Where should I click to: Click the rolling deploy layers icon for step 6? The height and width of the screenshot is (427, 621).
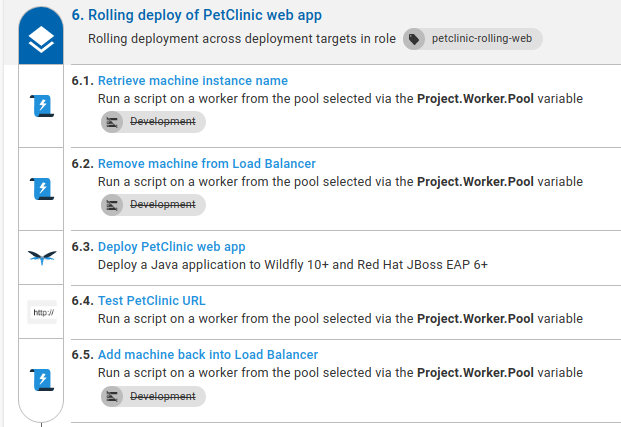tap(41, 39)
